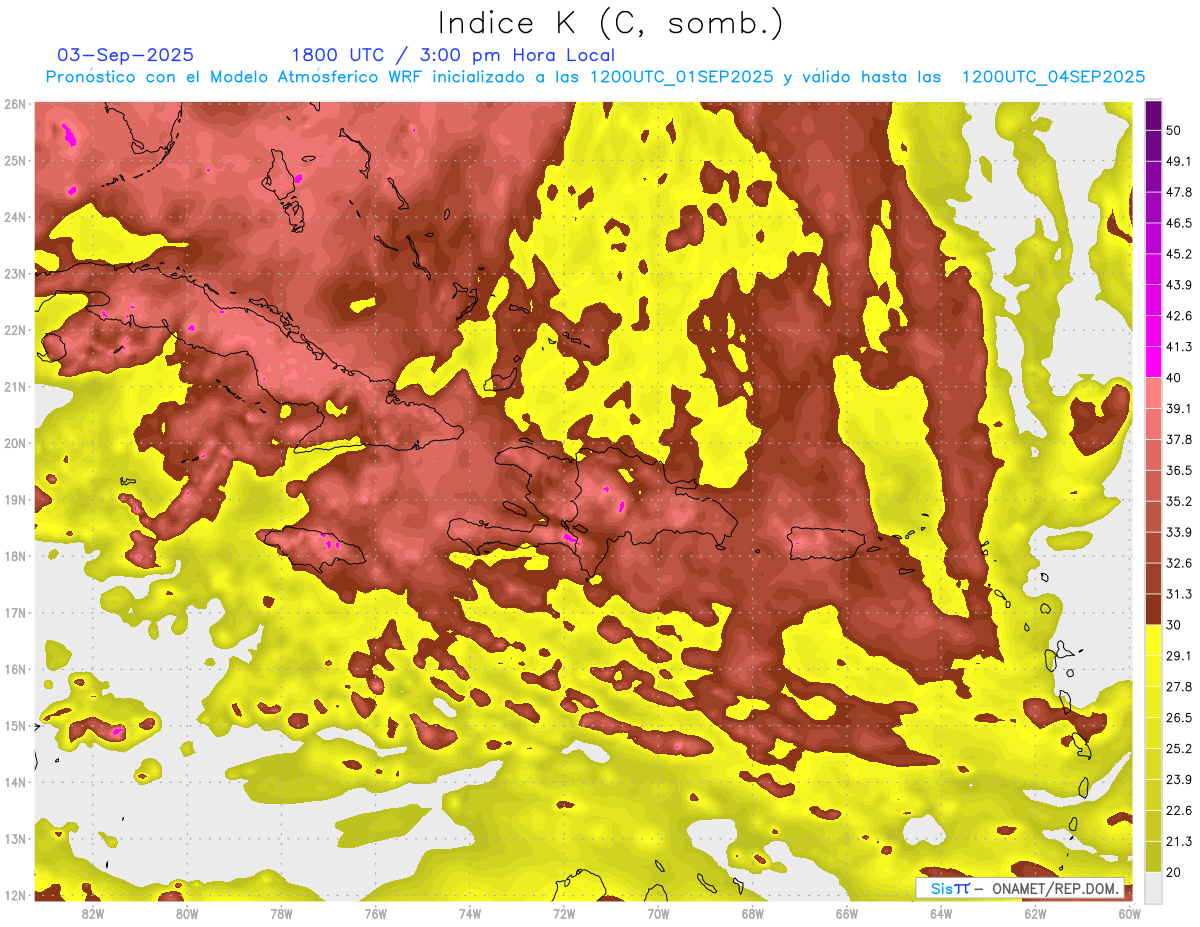1200x927 pixels.
Task: Click the "60W" longitude axis label
Action: click(1129, 914)
